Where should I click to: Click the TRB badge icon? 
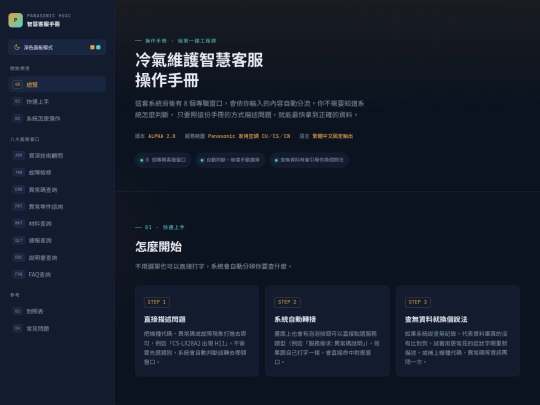click(x=19, y=172)
